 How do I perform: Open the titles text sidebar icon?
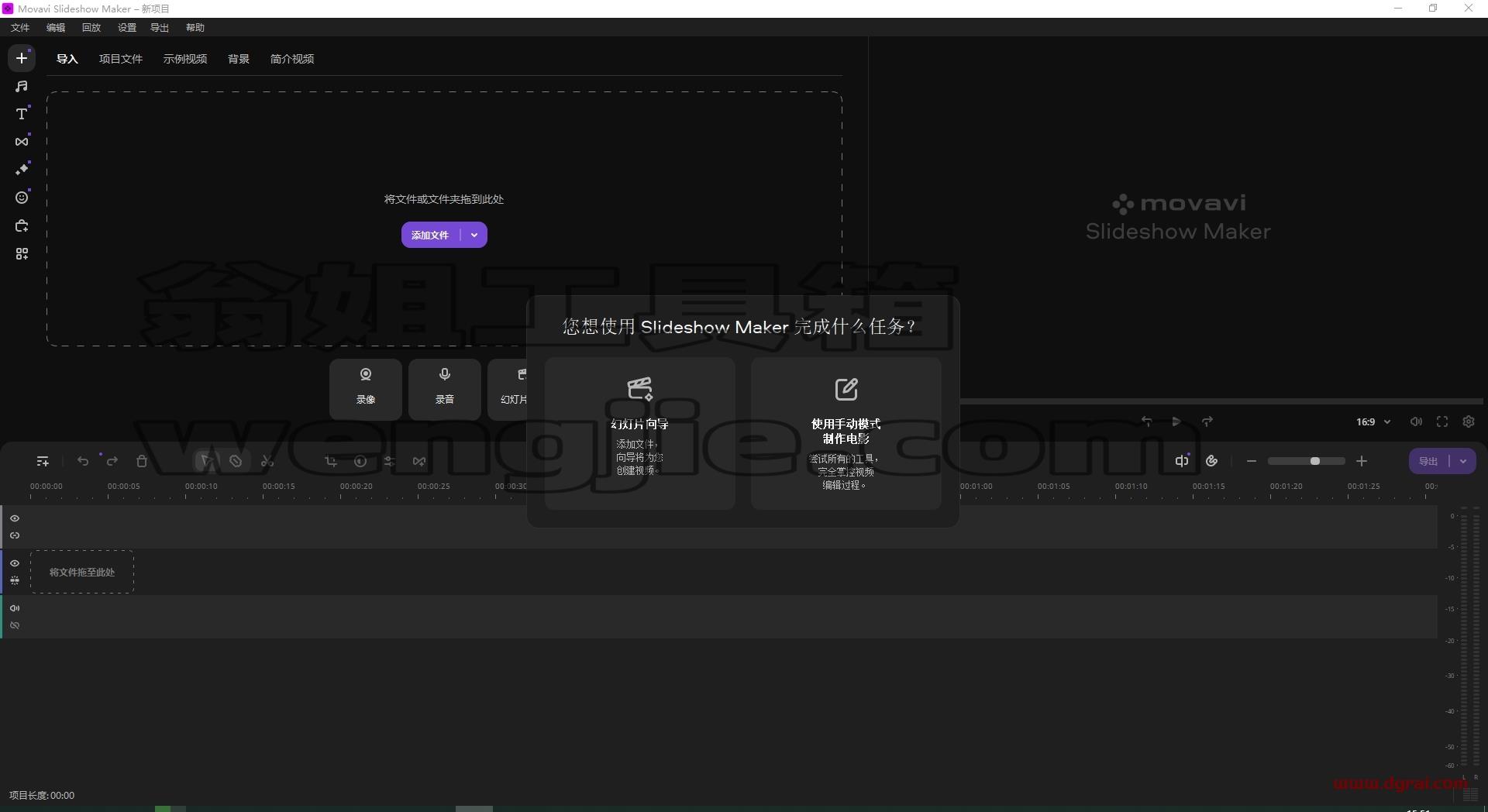[22, 114]
